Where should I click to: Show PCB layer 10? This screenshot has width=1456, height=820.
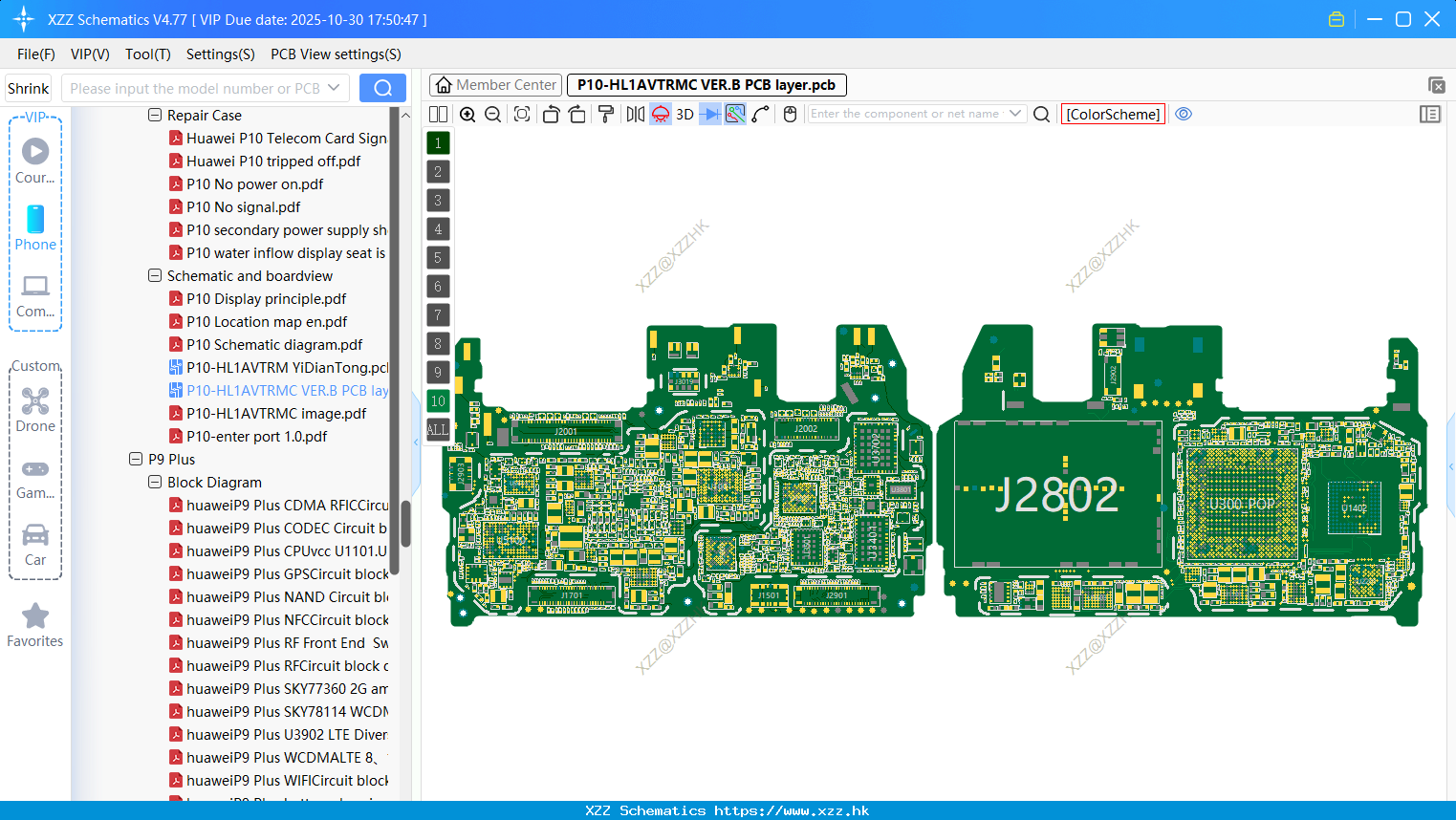[438, 400]
